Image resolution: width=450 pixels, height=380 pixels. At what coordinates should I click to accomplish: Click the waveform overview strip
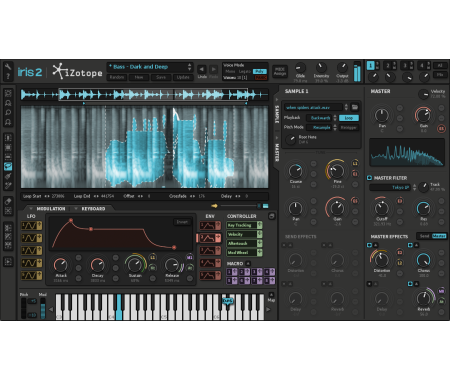(144, 95)
